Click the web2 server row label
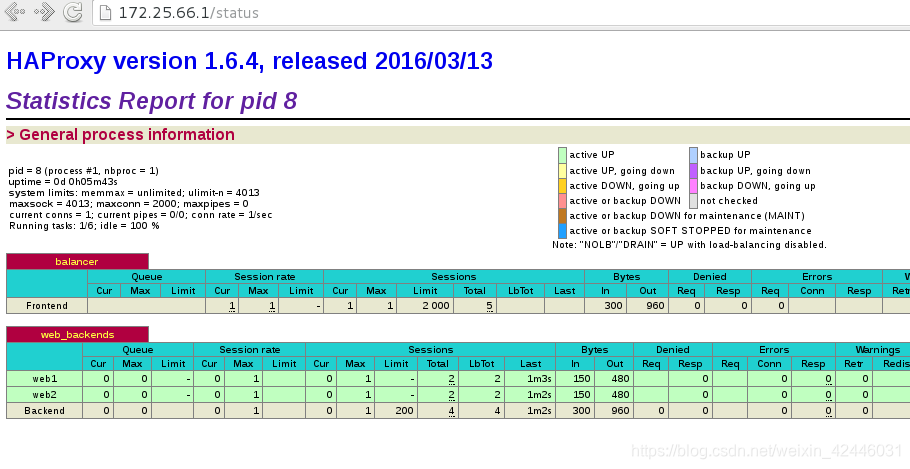This screenshot has width=910, height=469. click(44, 395)
